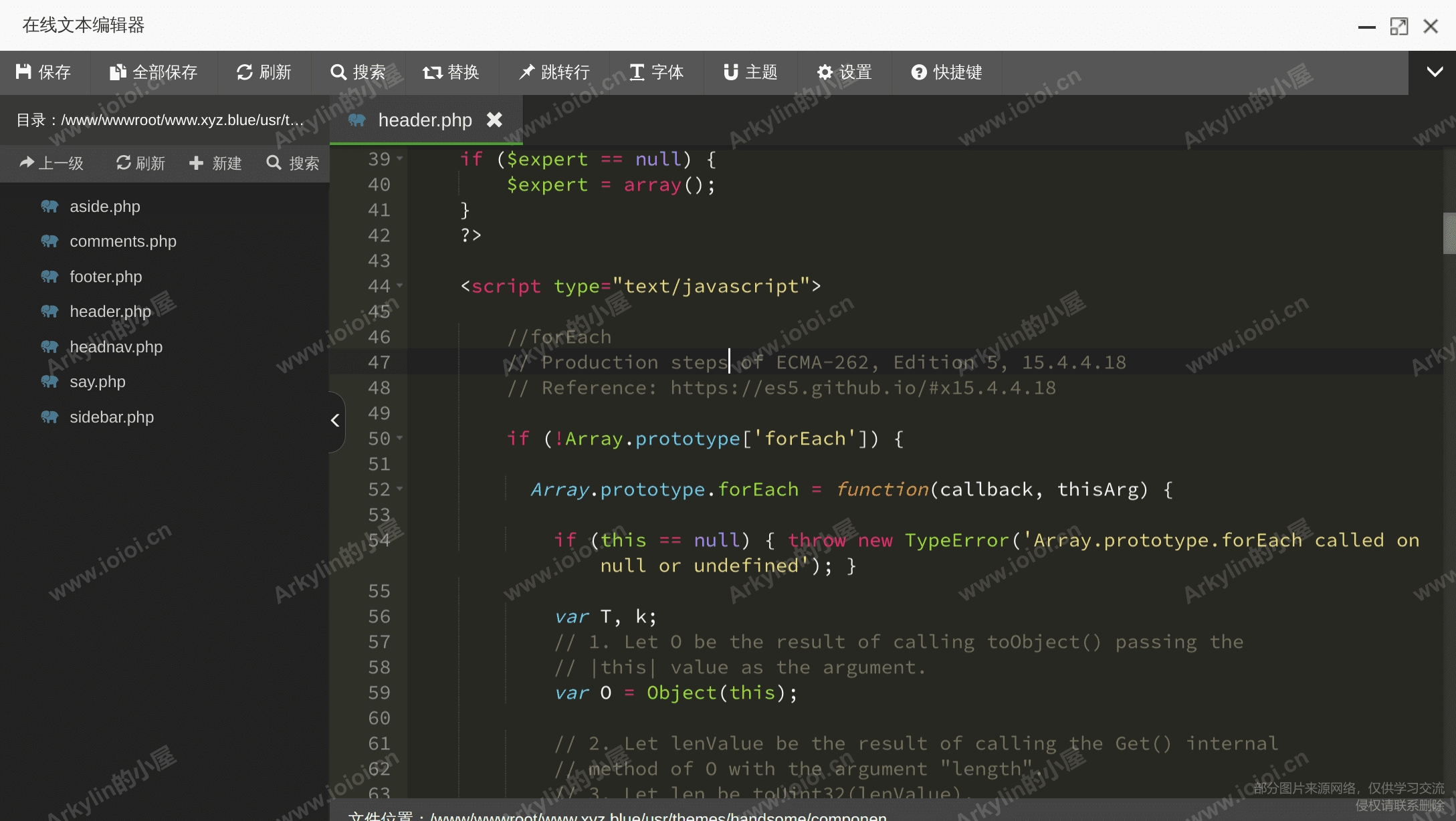Fold the if block at line 50
This screenshot has height=821, width=1456.
(400, 438)
